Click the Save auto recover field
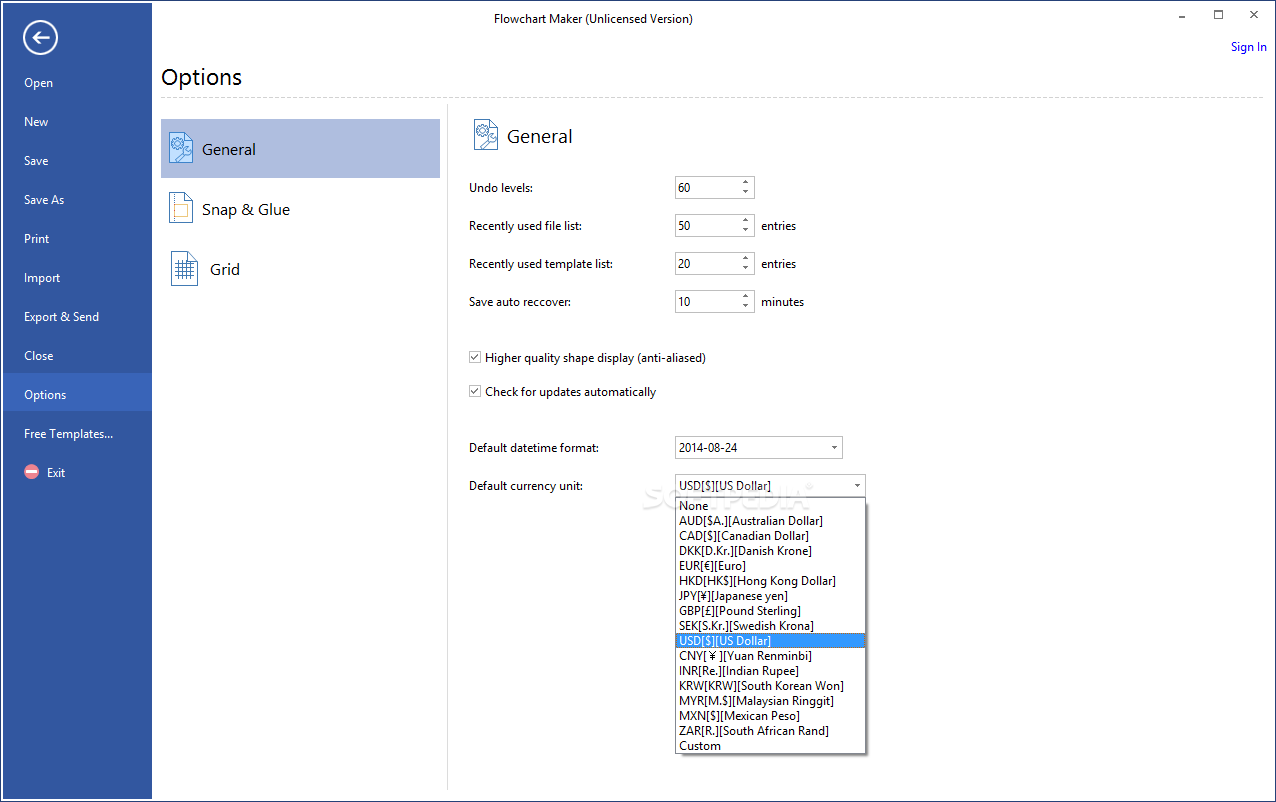This screenshot has width=1276, height=802. tap(707, 301)
